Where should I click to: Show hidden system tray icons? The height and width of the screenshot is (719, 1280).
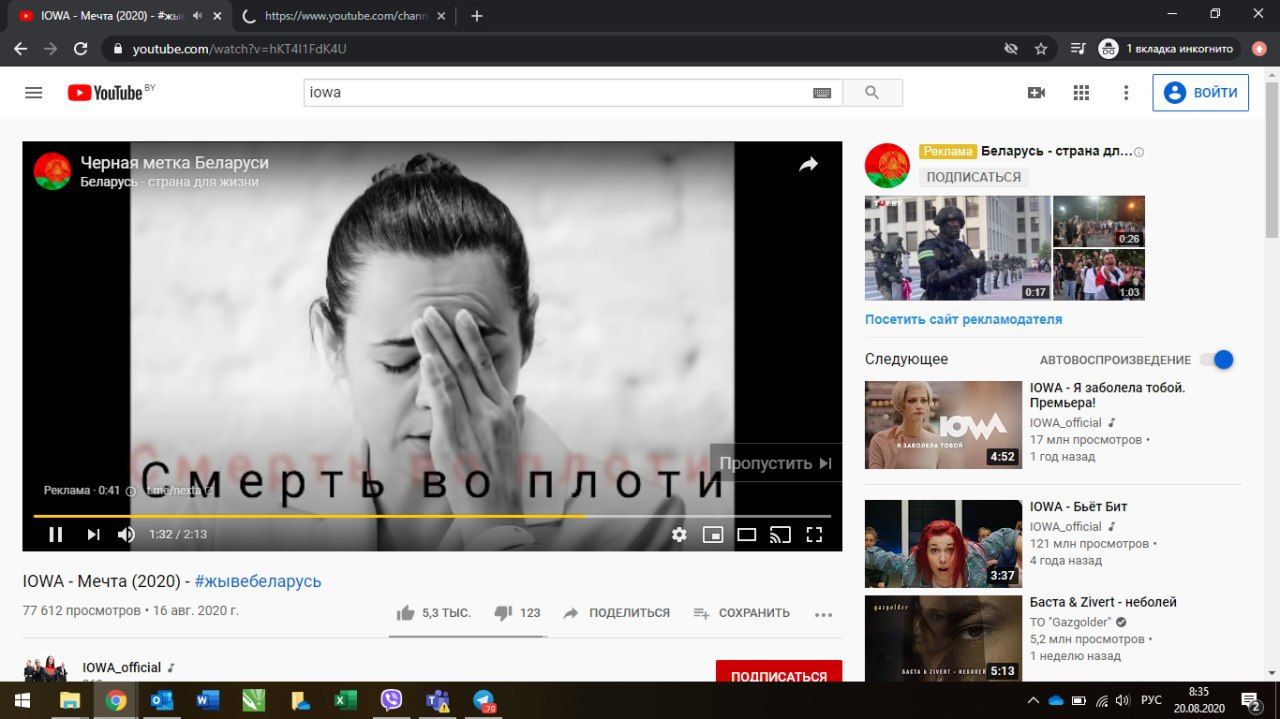coord(1034,700)
